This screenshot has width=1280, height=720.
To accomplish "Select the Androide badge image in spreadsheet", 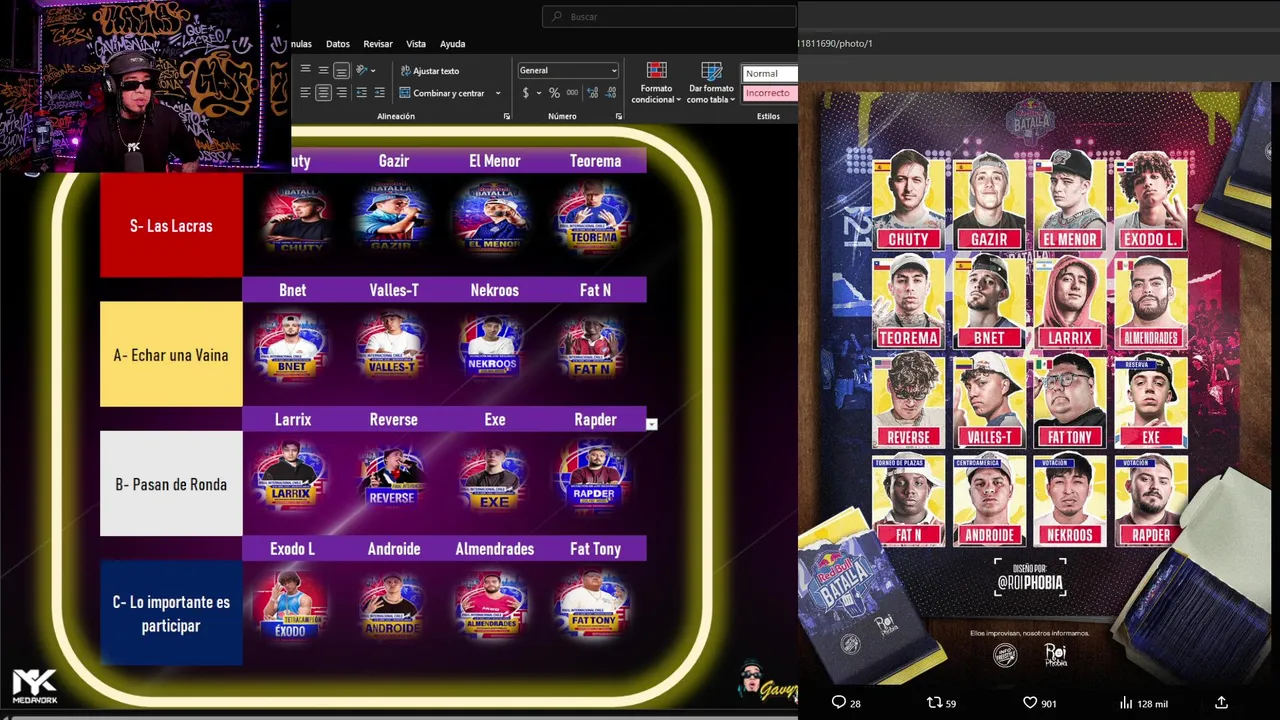I will (392, 605).
